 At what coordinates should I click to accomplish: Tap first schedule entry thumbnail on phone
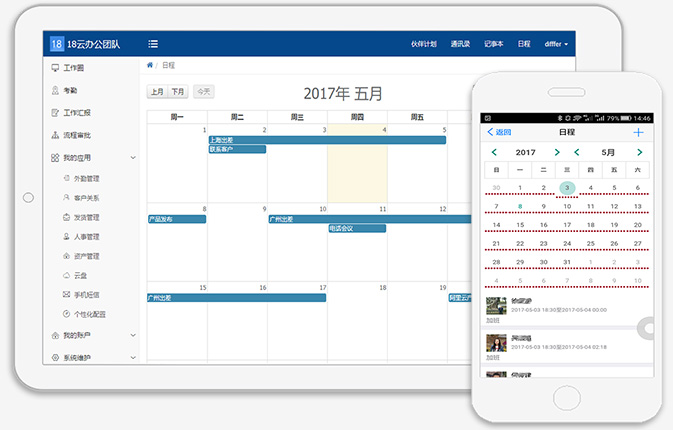coord(496,306)
